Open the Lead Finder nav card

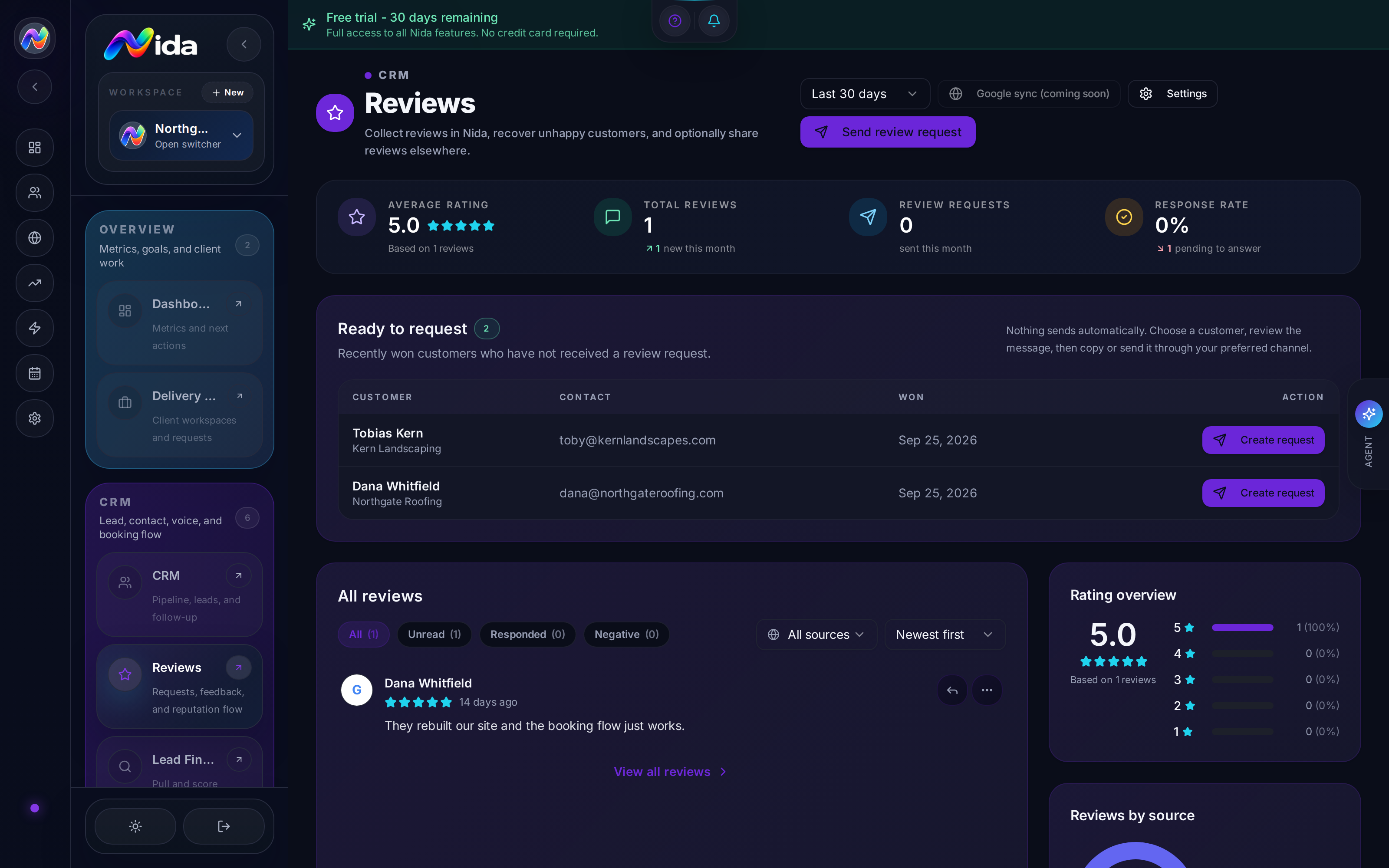pyautogui.click(x=180, y=763)
